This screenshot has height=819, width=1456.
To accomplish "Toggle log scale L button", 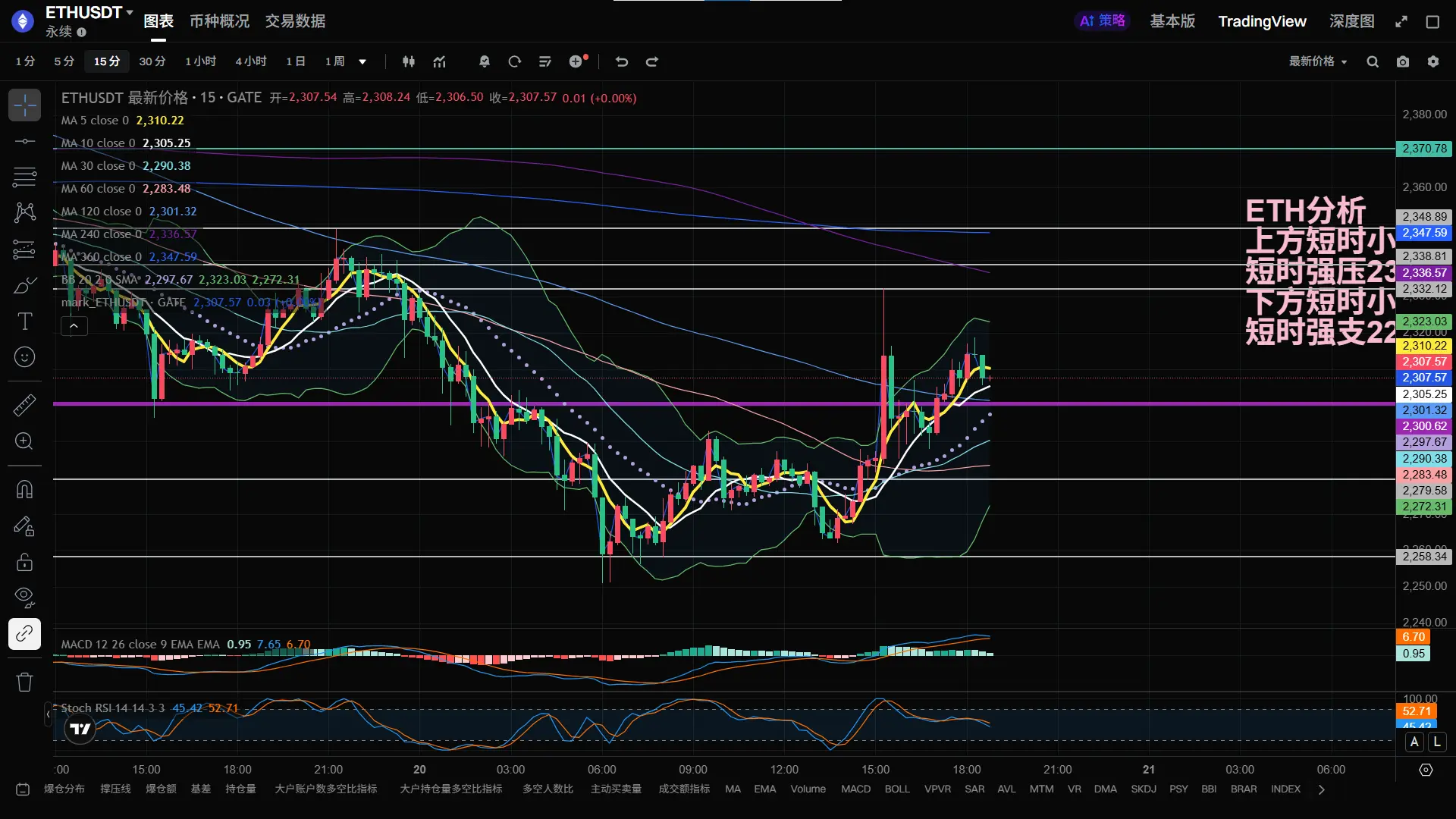I will point(1436,742).
